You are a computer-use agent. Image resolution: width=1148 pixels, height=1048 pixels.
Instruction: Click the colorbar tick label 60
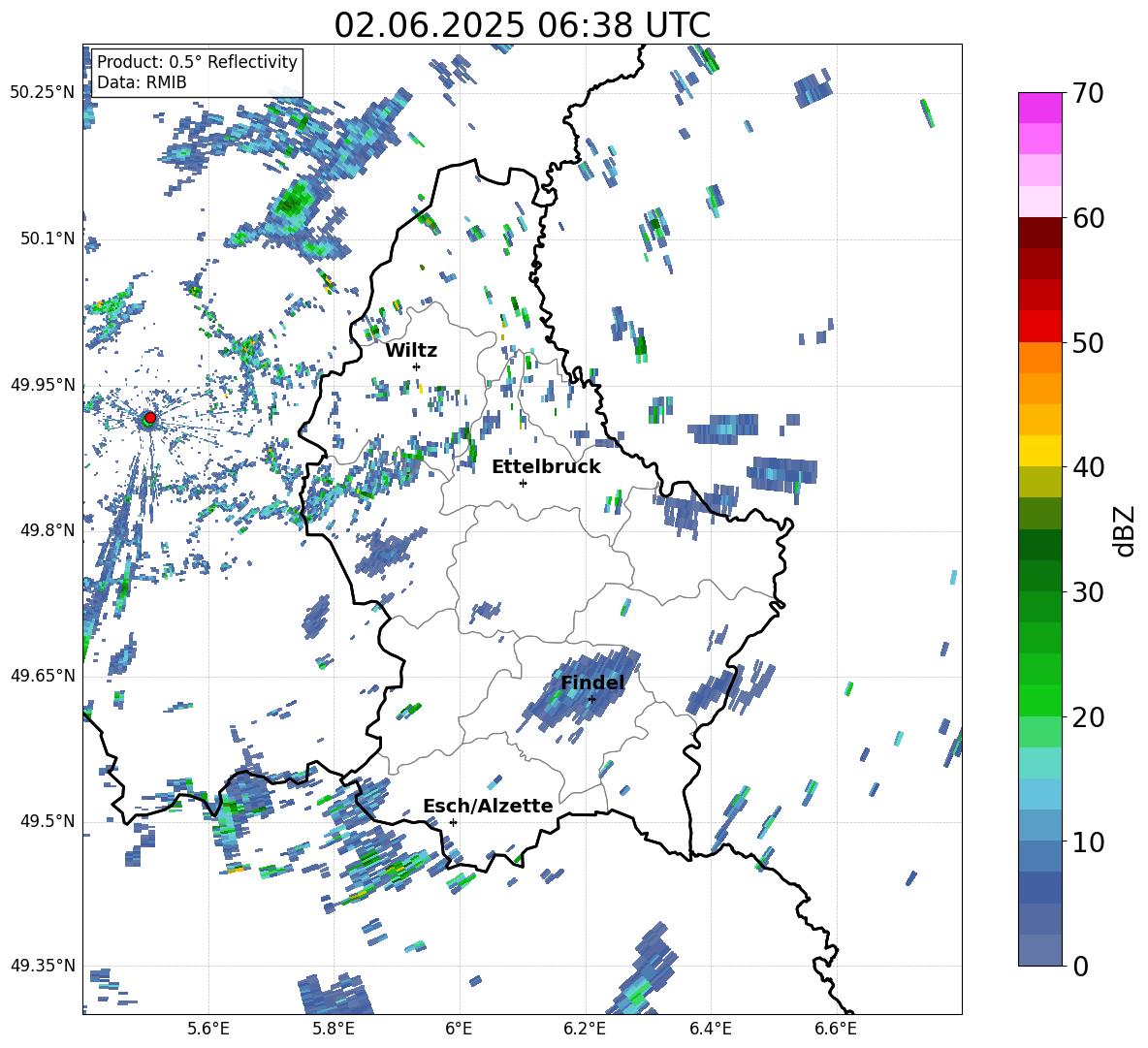click(1088, 218)
